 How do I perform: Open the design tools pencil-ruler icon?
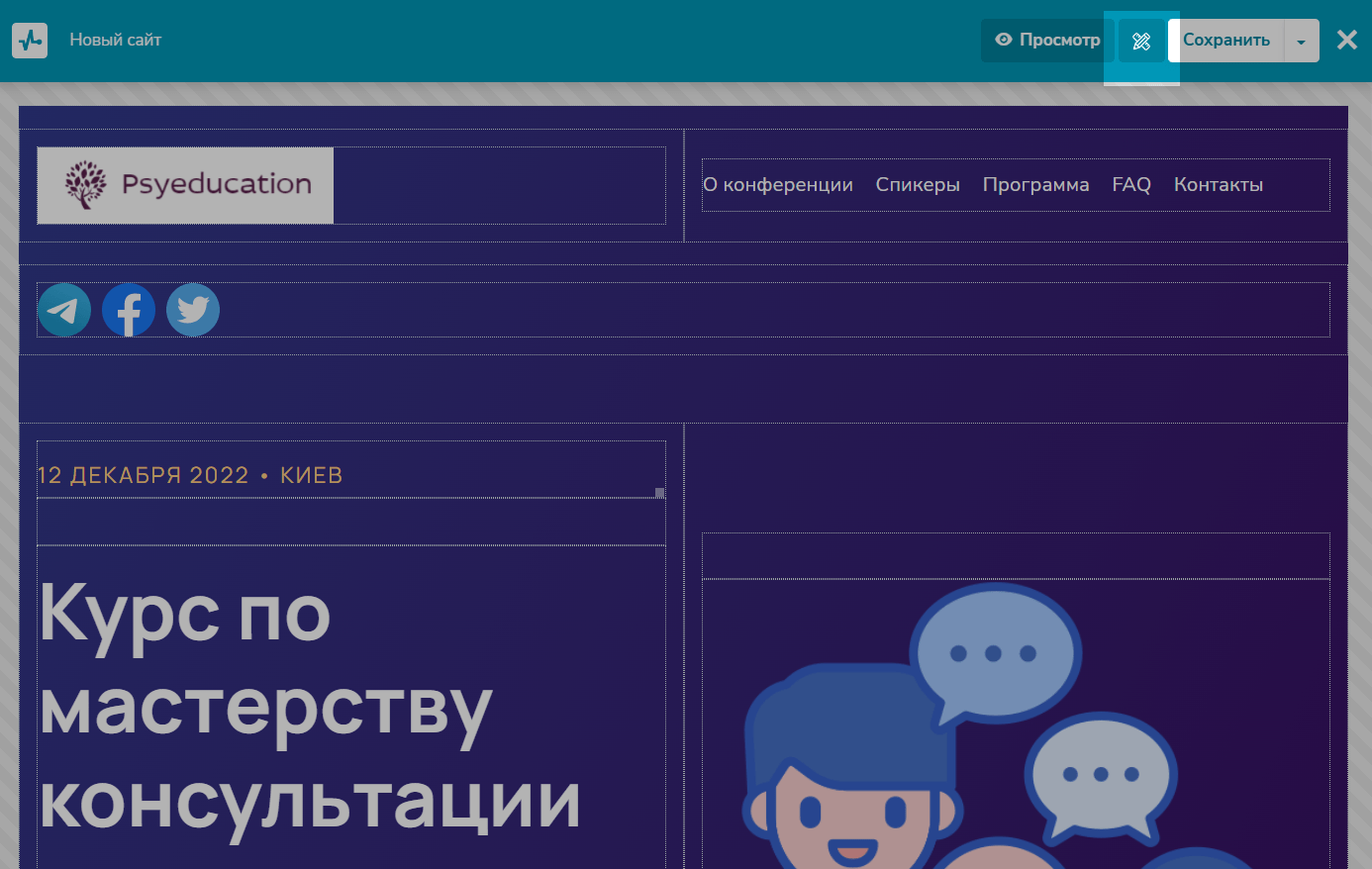point(1141,41)
